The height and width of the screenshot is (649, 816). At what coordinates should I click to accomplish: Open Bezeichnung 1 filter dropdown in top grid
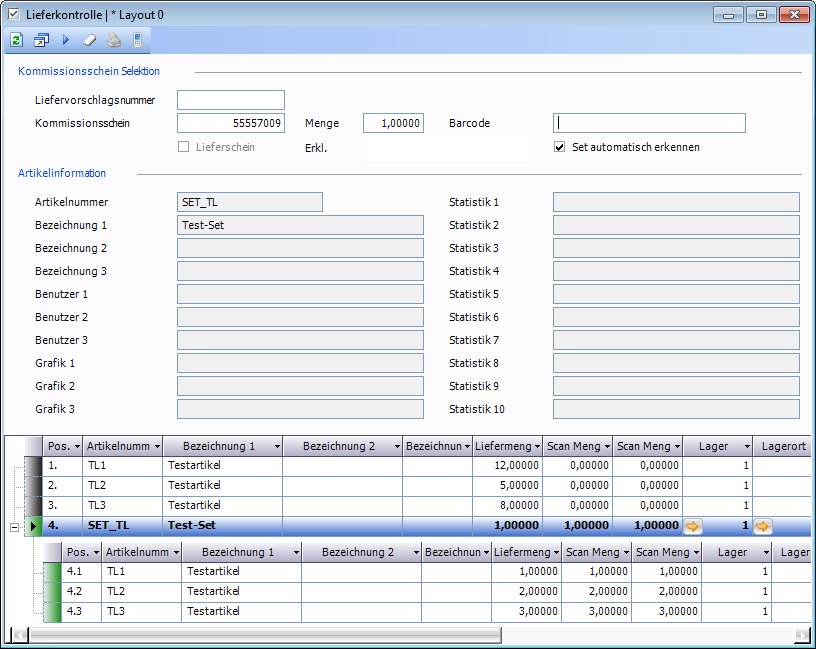275,446
